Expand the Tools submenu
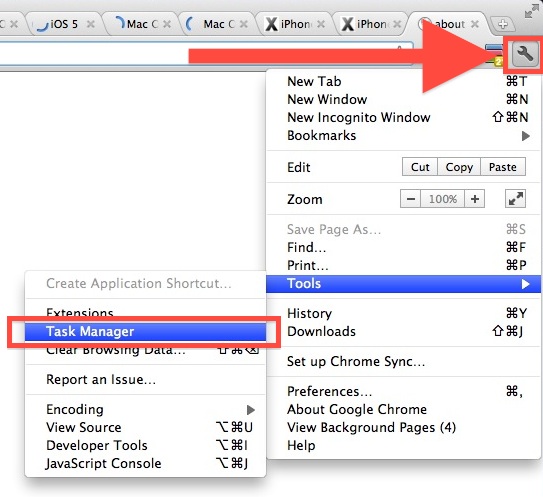 tap(403, 284)
